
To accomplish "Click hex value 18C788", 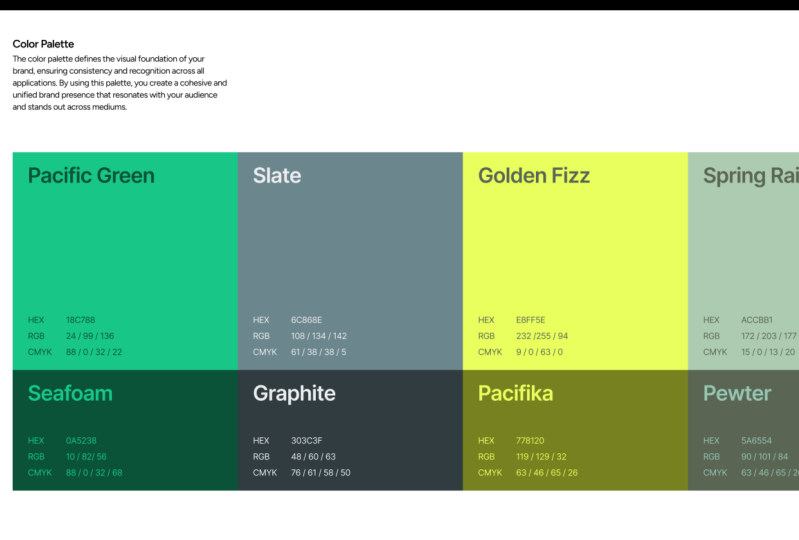I will click(81, 320).
